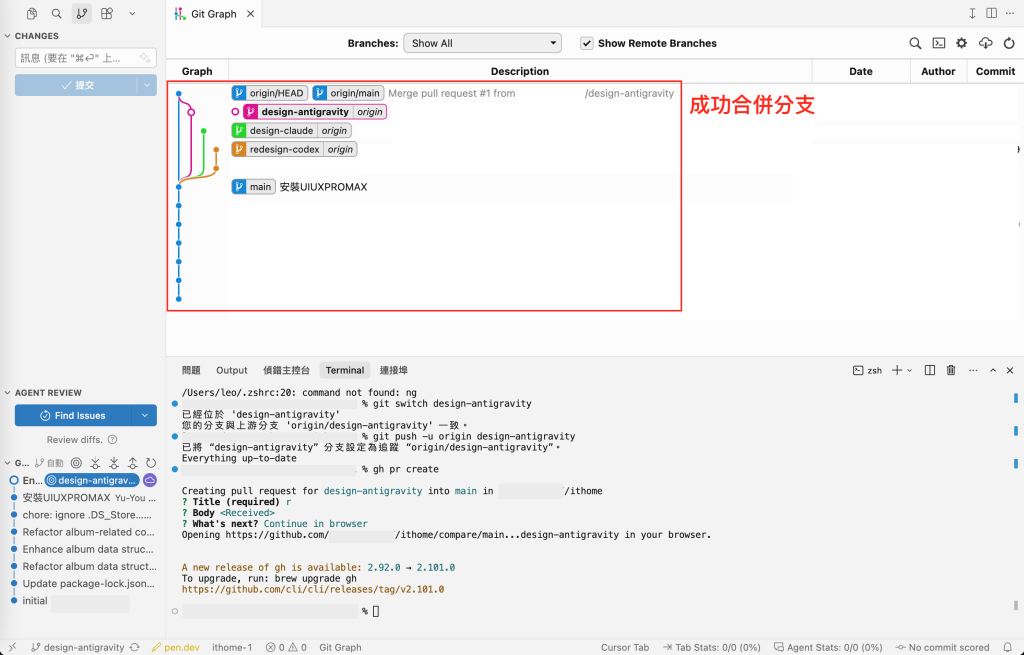The height and width of the screenshot is (655, 1024).
Task: Open terminal for this repository icon
Action: pos(938,43)
